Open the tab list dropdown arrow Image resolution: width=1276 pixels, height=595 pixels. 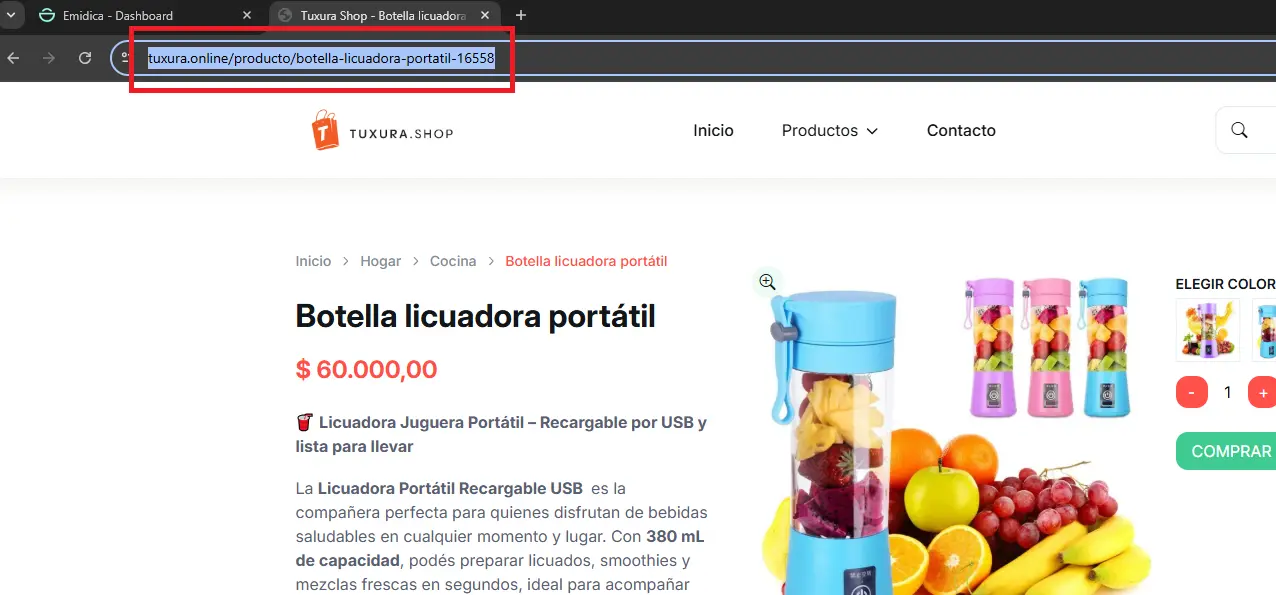pos(10,15)
